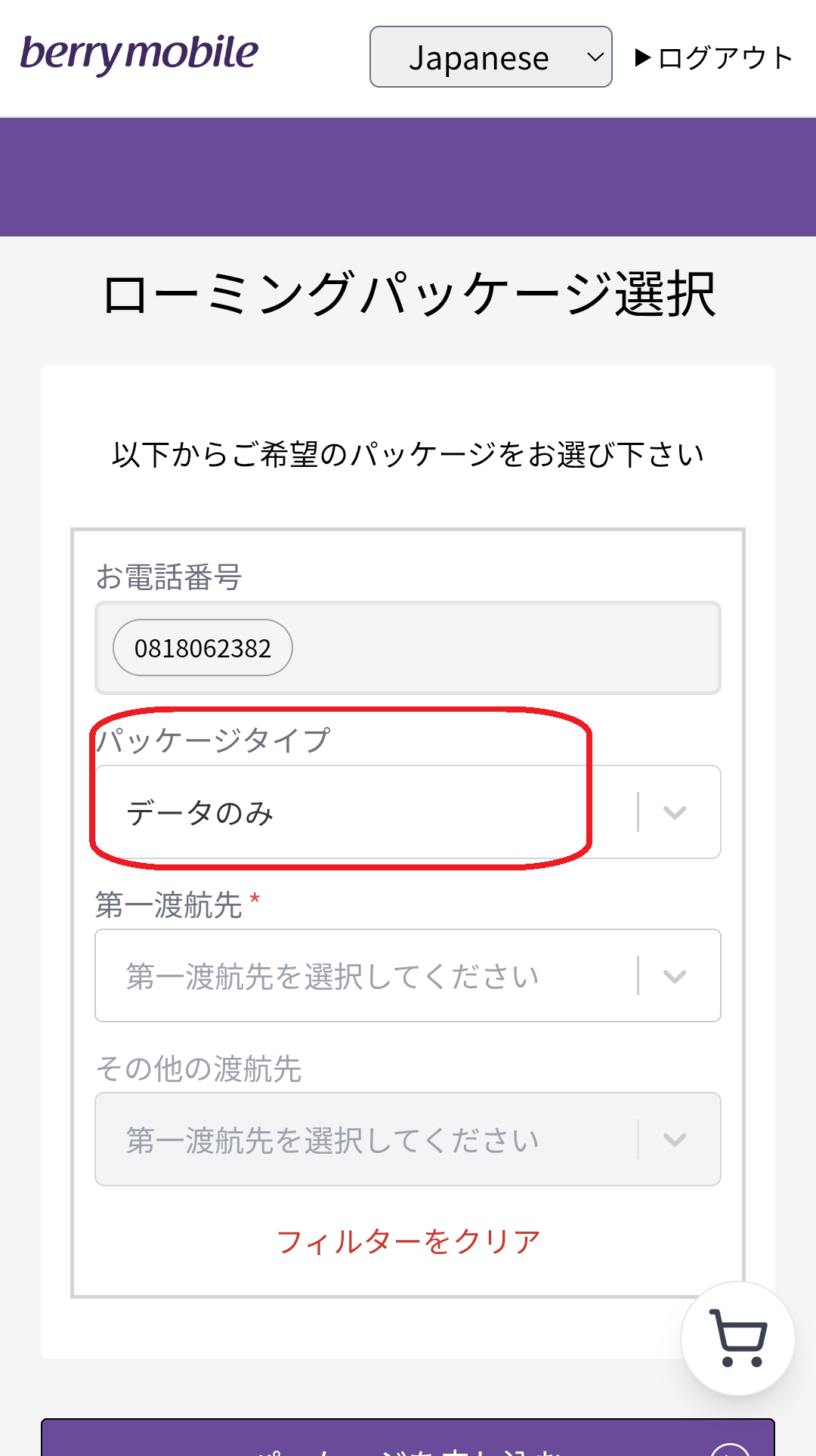Select phone number chip 0818062382

coord(202,648)
